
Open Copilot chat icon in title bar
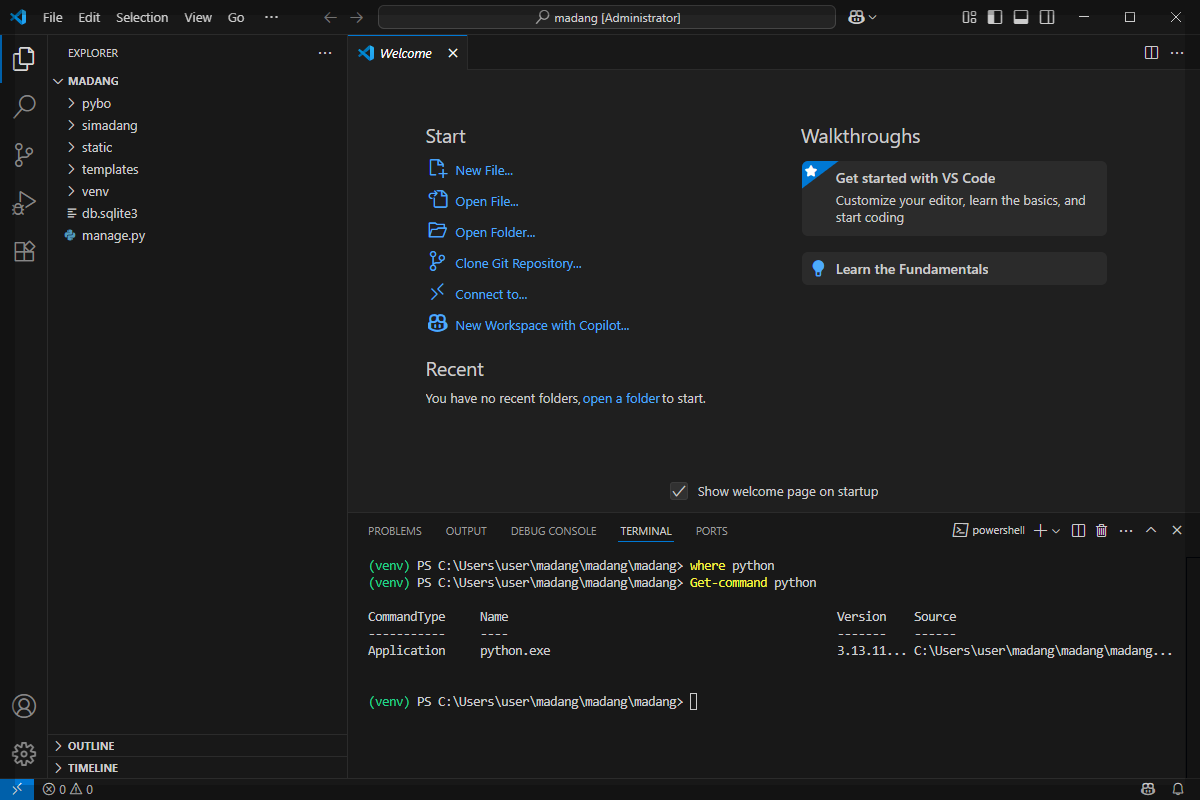click(x=856, y=17)
